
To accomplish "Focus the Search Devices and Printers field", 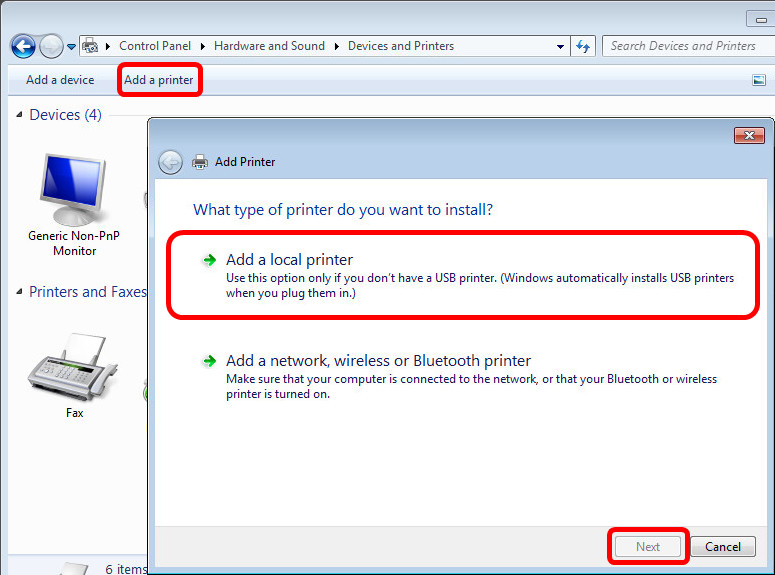I will pyautogui.click(x=684, y=46).
